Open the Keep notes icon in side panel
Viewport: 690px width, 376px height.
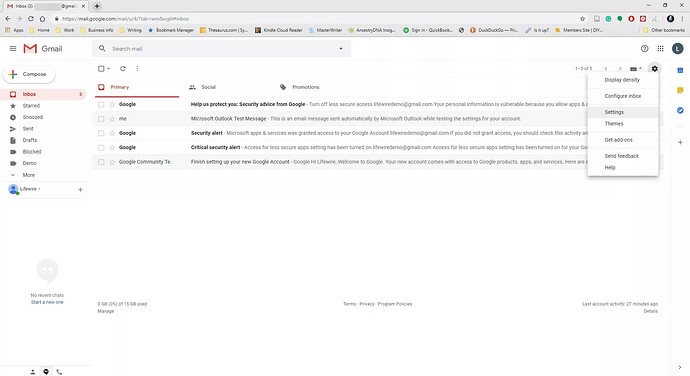click(x=680, y=90)
